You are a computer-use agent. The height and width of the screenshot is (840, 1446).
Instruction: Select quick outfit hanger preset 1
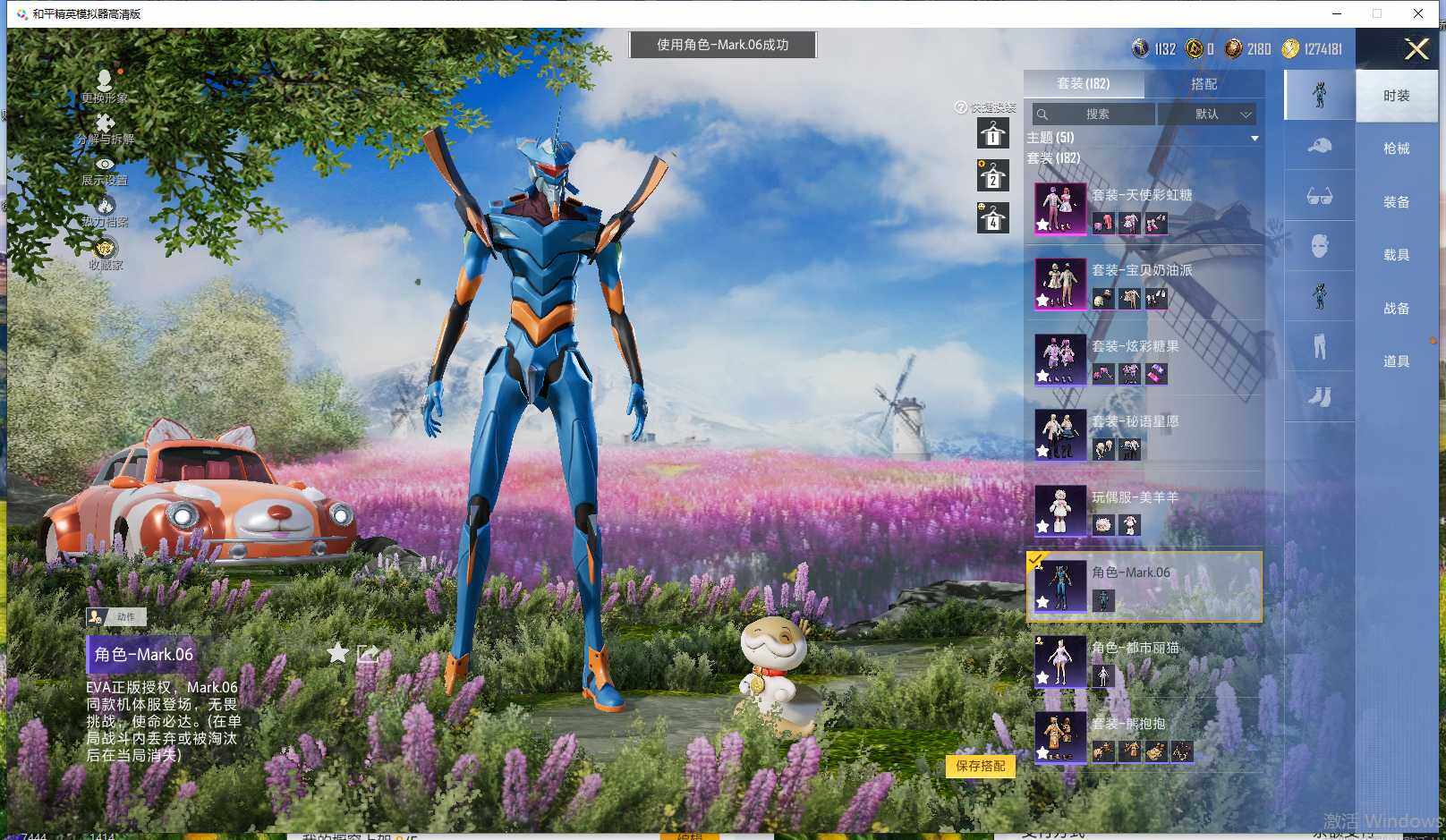tap(992, 133)
